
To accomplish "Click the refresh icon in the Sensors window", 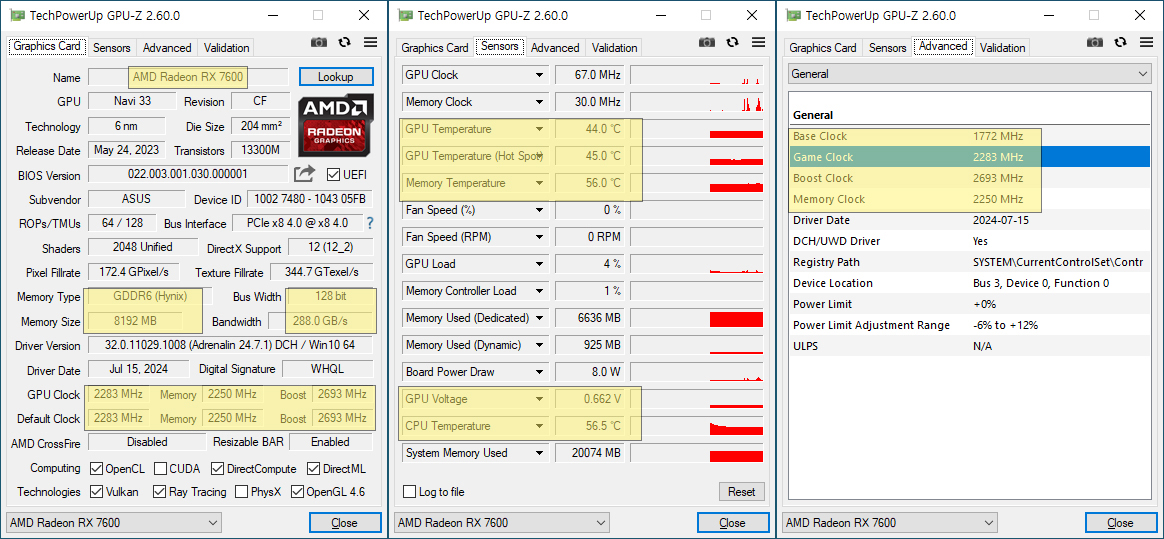I will click(733, 42).
